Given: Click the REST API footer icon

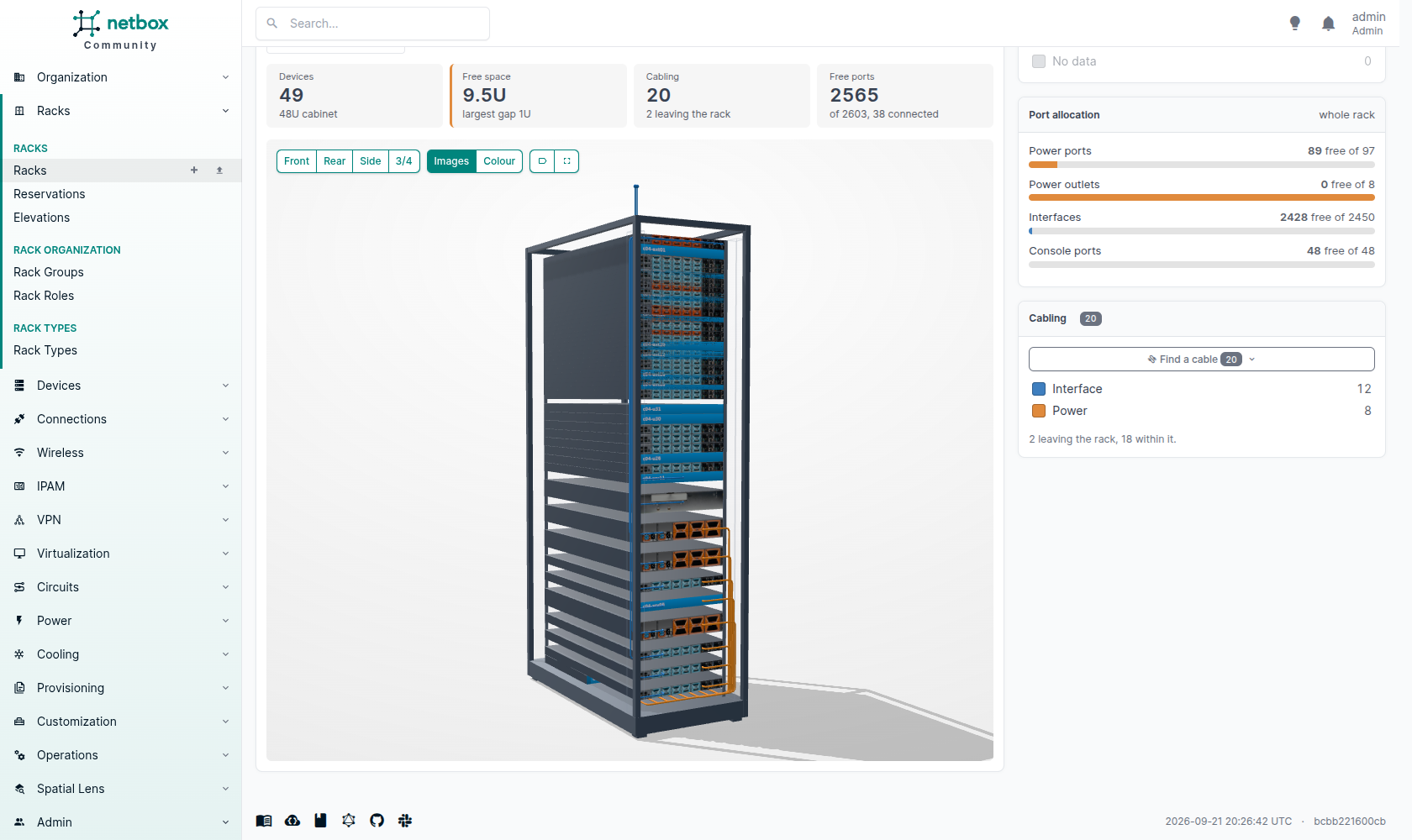Looking at the screenshot, I should (320, 821).
